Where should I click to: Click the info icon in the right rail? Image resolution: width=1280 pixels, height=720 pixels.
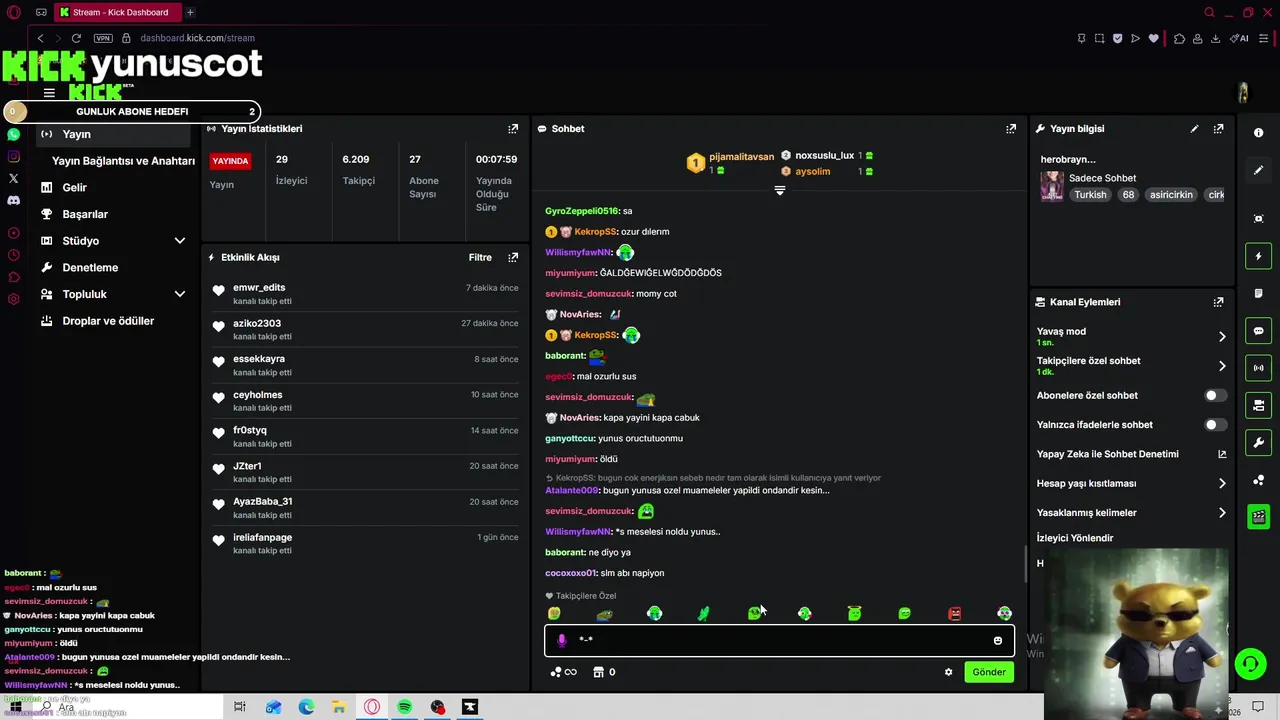[x=1259, y=133]
